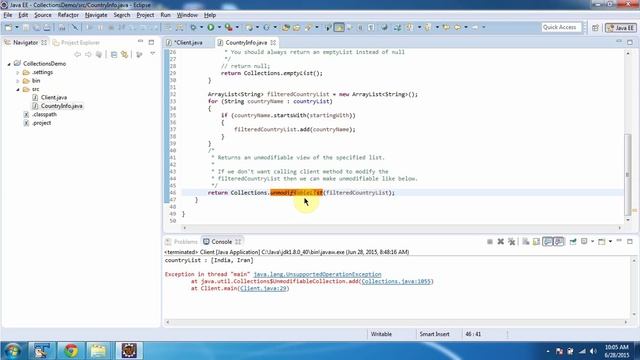Click the Run Last Tool (external tools) icon
This screenshot has height=360, width=640.
coord(229,27)
